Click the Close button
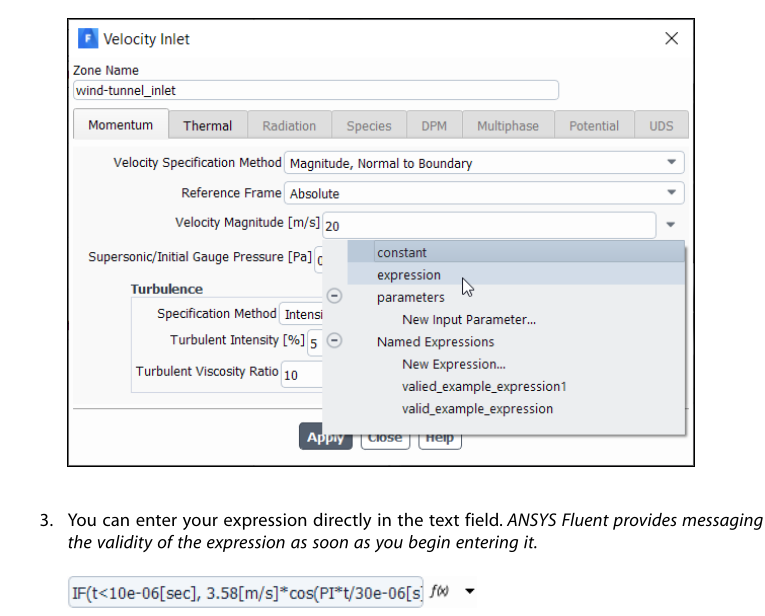Viewport: 765px width, 616px height. [x=385, y=439]
